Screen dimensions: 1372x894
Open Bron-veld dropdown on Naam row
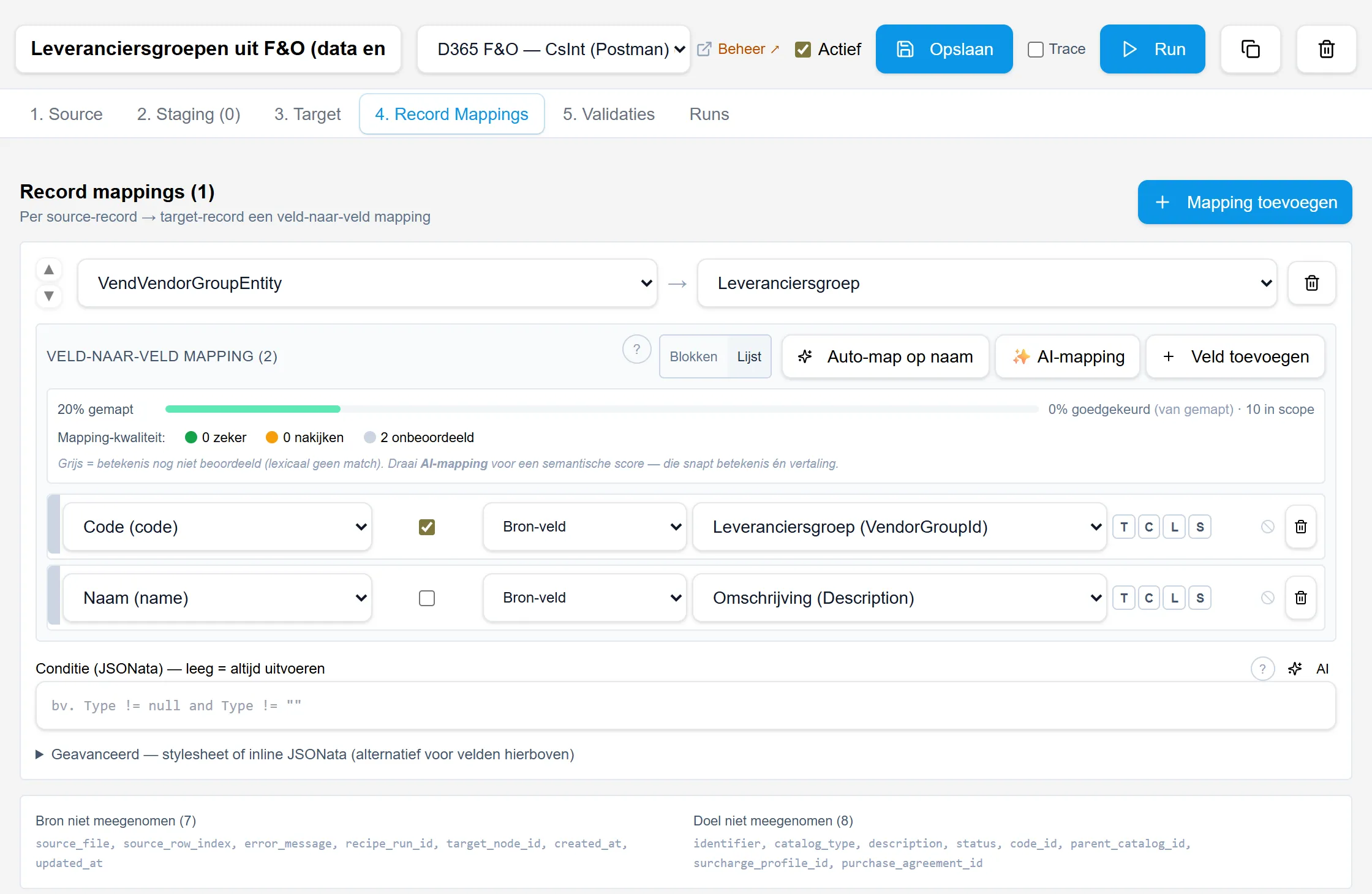point(584,598)
